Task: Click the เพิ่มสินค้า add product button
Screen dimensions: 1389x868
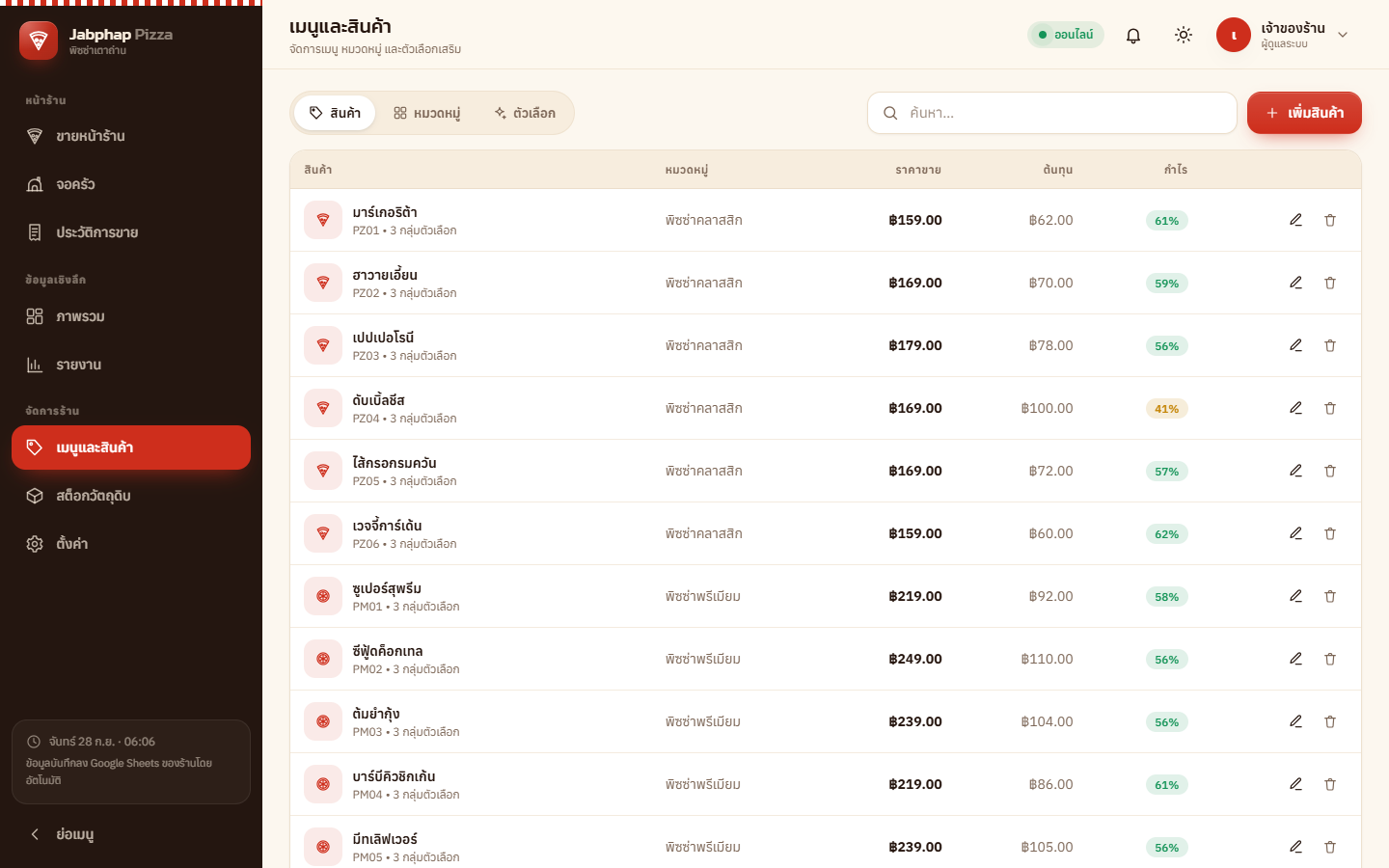Action: click(x=1304, y=113)
